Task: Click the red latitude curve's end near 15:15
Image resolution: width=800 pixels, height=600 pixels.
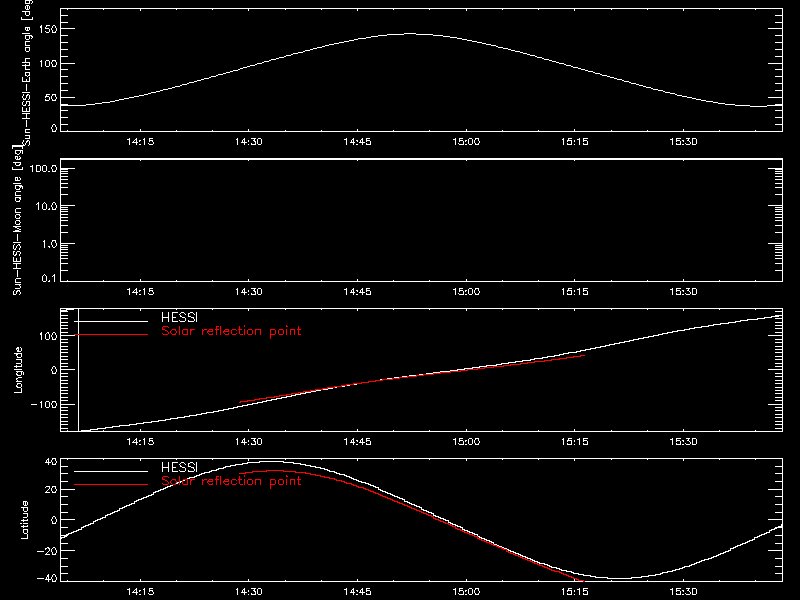Action: (x=582, y=581)
